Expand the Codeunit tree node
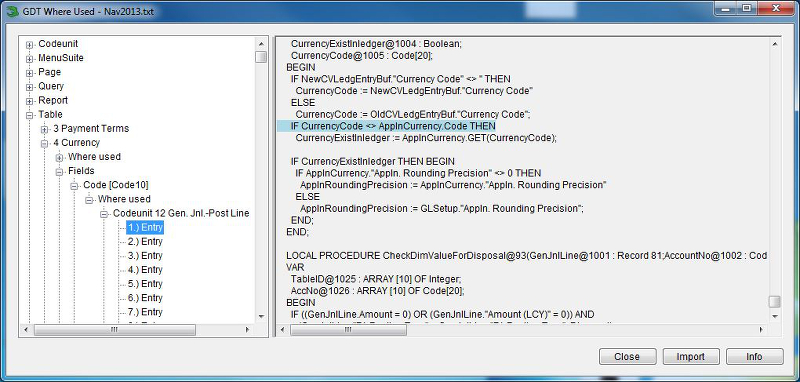This screenshot has height=382, width=800. pos(29,45)
